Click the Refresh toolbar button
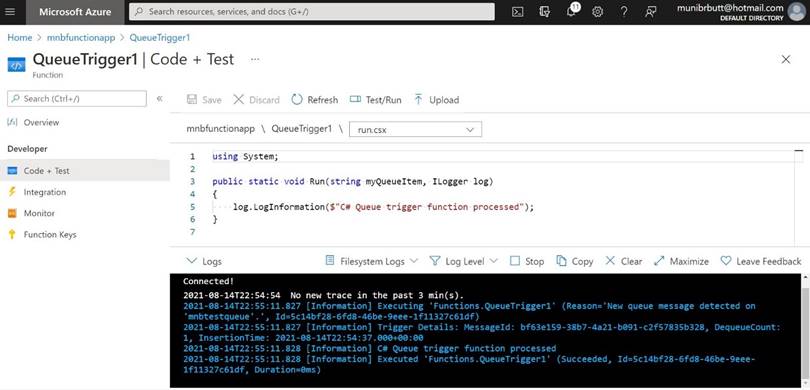810x390 pixels. pyautogui.click(x=315, y=100)
